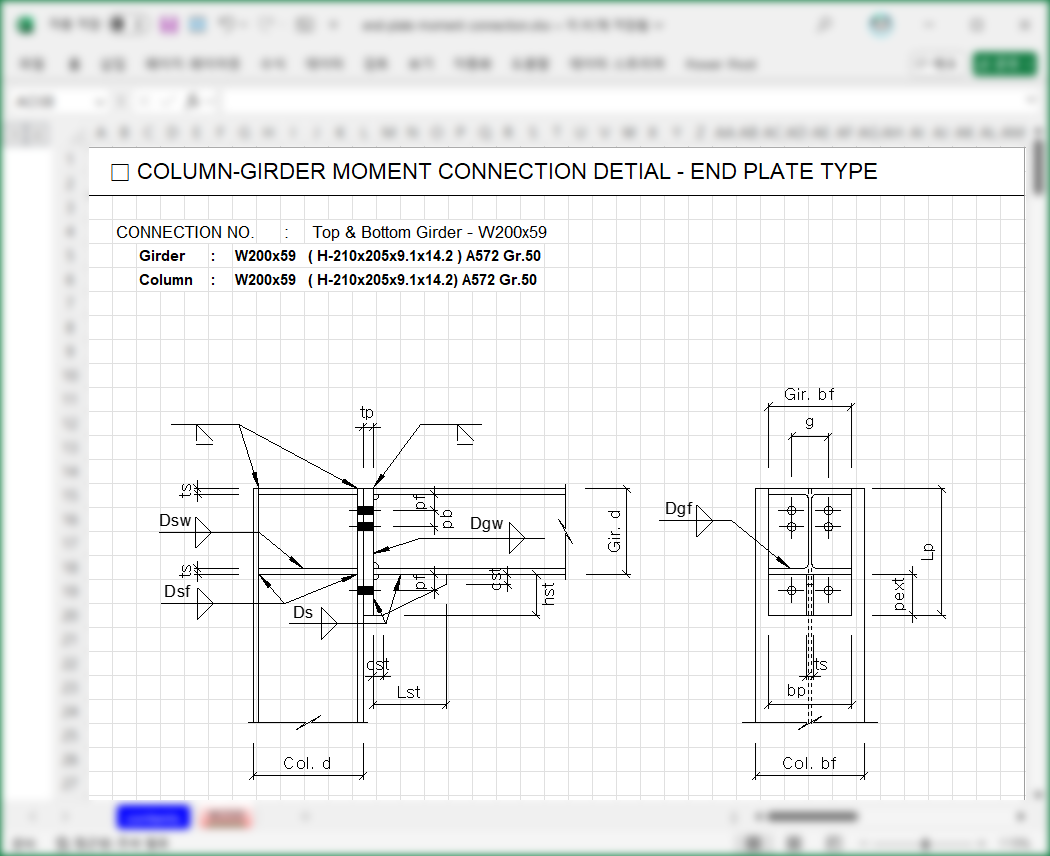Select the Normal view icon in status bar
Image resolution: width=1050 pixels, height=856 pixels.
[755, 841]
